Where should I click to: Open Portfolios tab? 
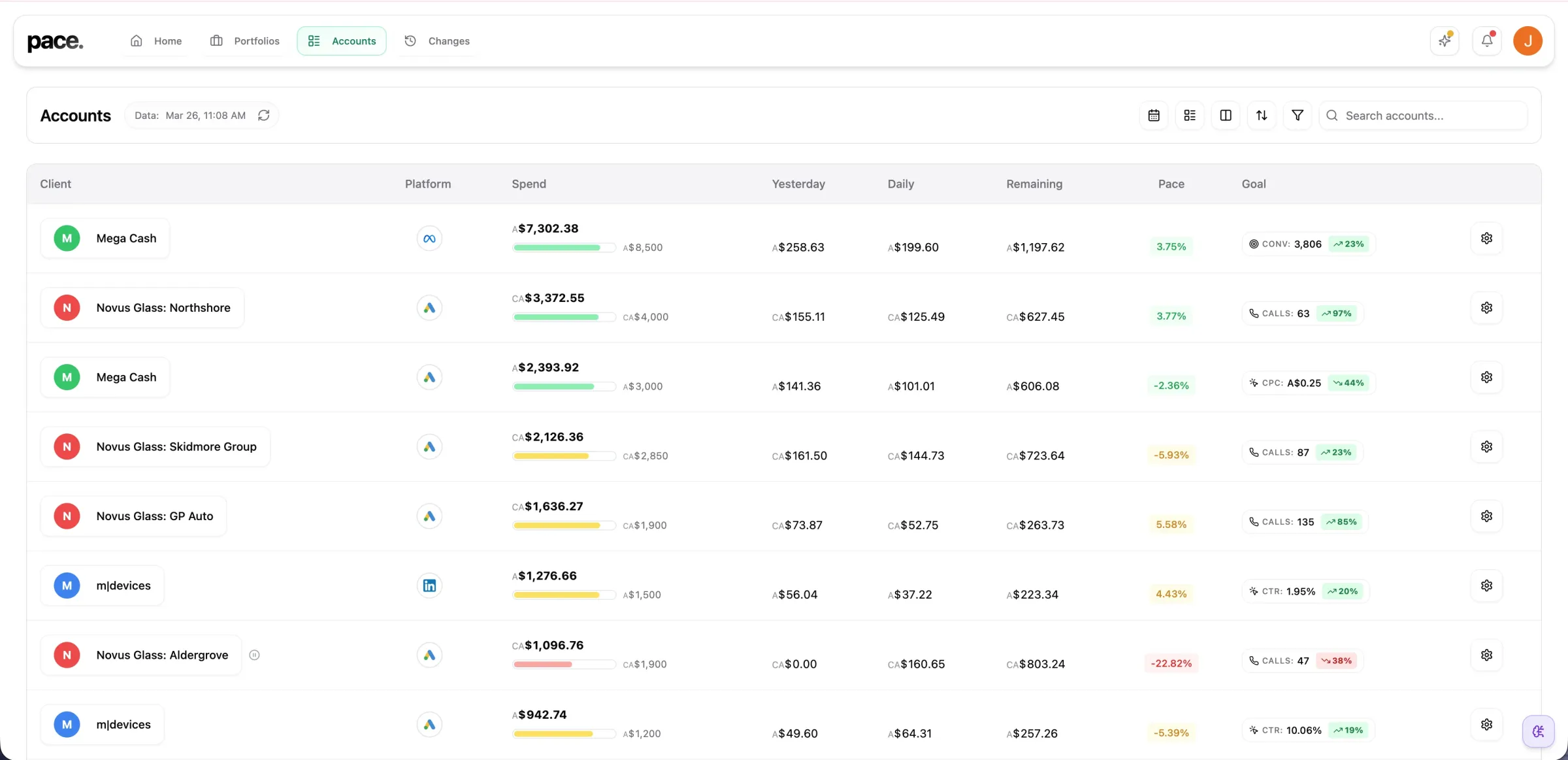click(x=245, y=41)
